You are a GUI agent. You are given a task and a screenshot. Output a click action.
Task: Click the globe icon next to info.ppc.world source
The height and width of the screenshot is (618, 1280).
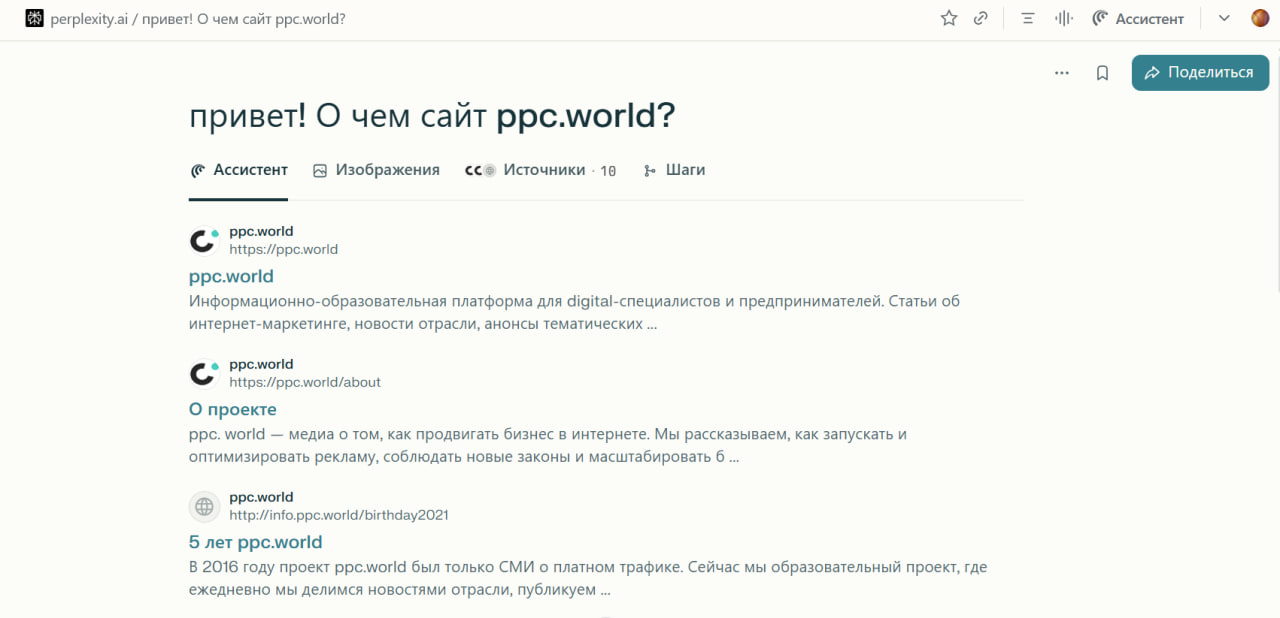[x=204, y=507]
